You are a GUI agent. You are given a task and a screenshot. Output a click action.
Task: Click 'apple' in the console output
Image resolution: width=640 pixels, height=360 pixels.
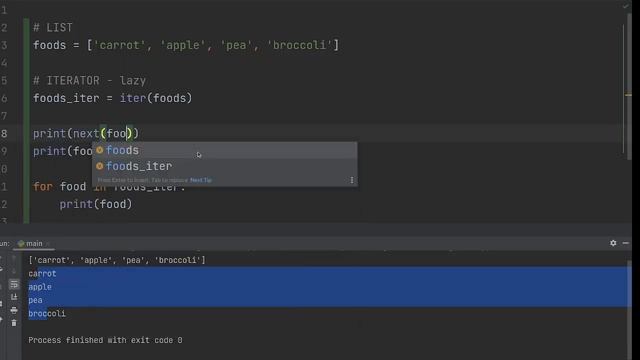pos(40,287)
